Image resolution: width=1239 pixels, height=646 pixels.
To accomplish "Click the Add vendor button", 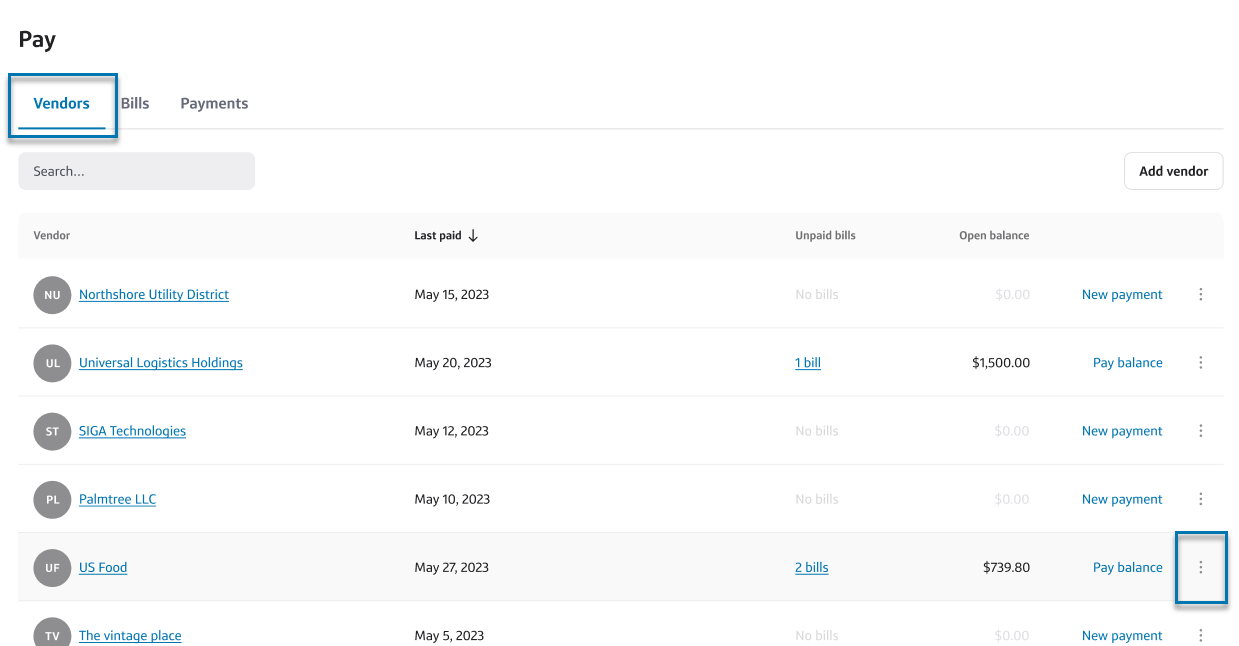I will point(1173,171).
